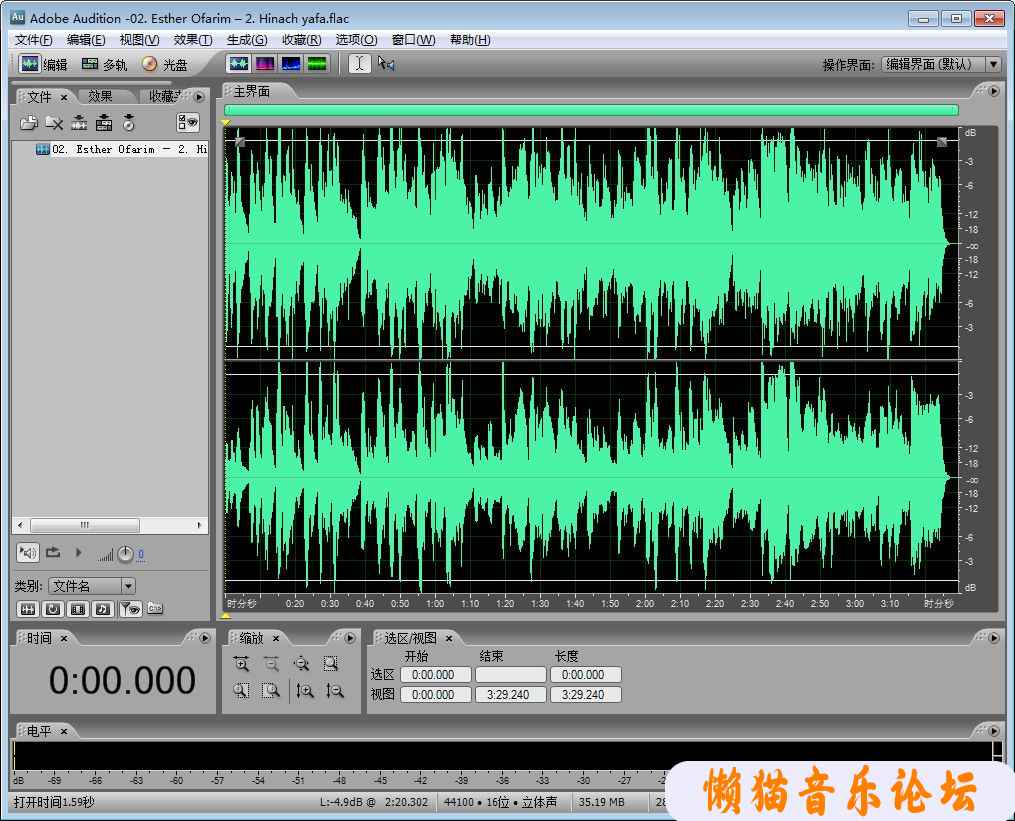Click the 0:00.000 time display
This screenshot has width=1015, height=821.
tap(122, 680)
